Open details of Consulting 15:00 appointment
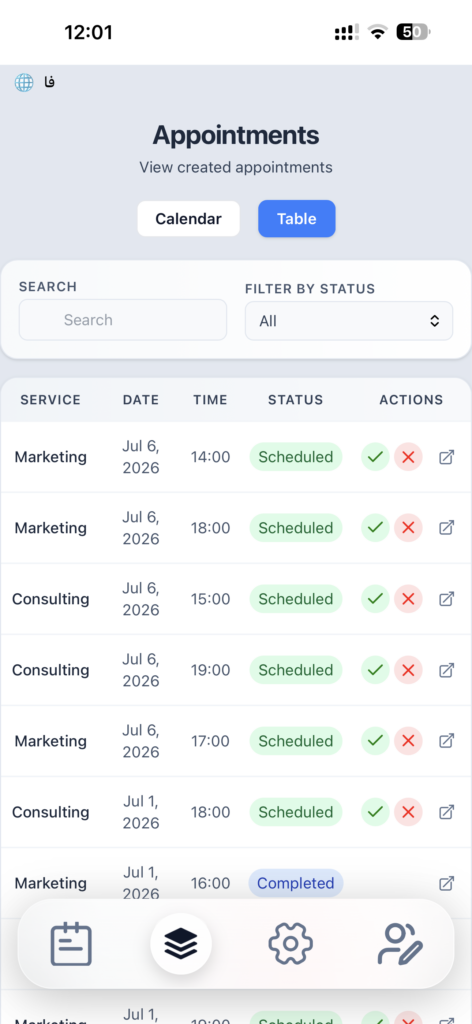472x1024 pixels. (447, 599)
